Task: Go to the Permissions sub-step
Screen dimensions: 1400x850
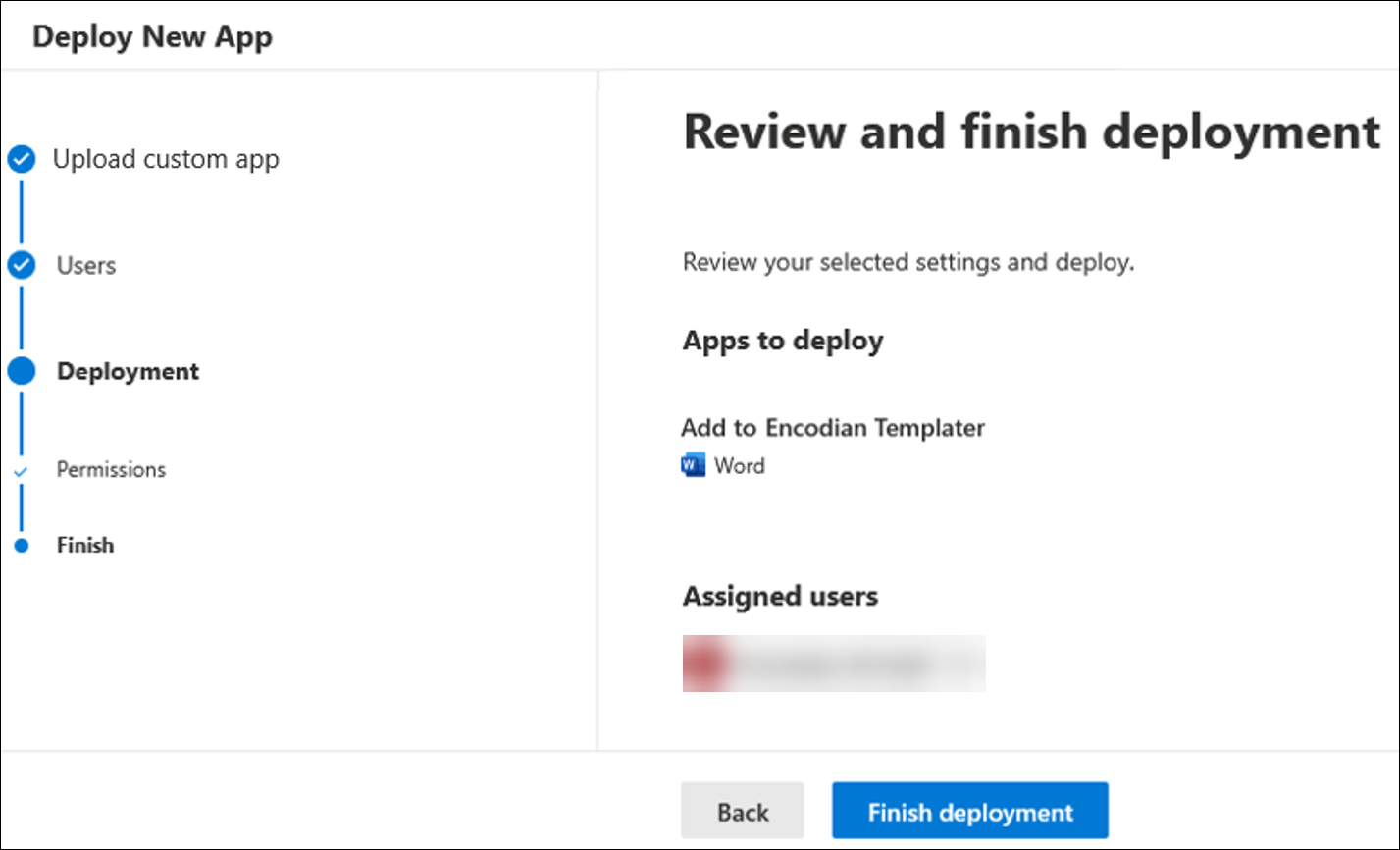Action: [111, 469]
